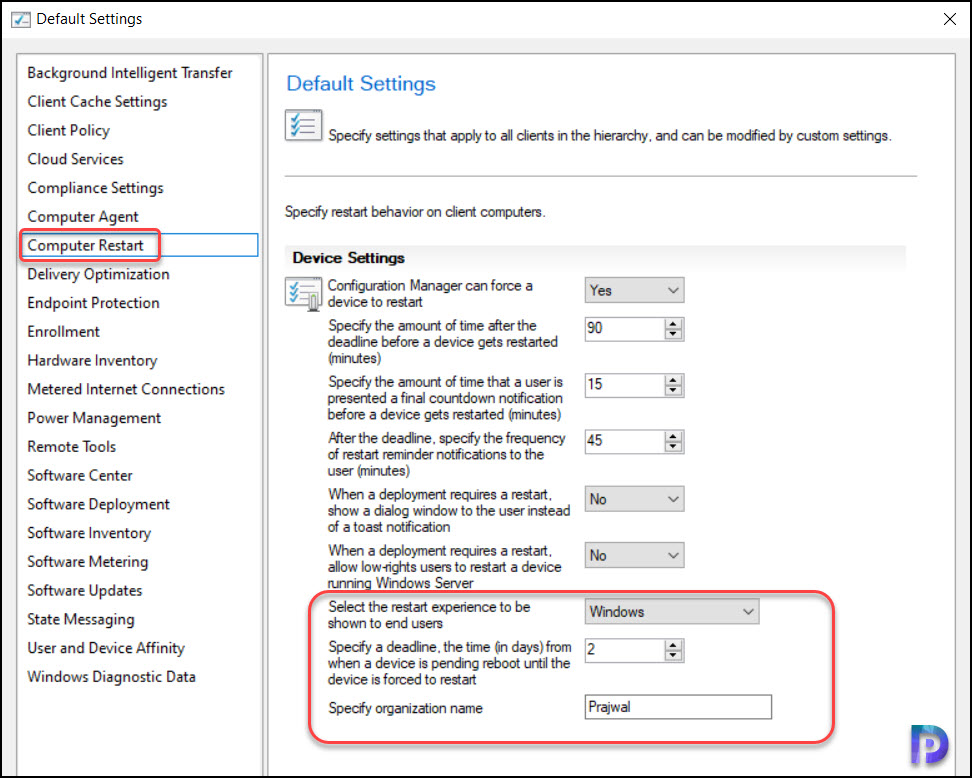Open Software Inventory settings

click(89, 533)
